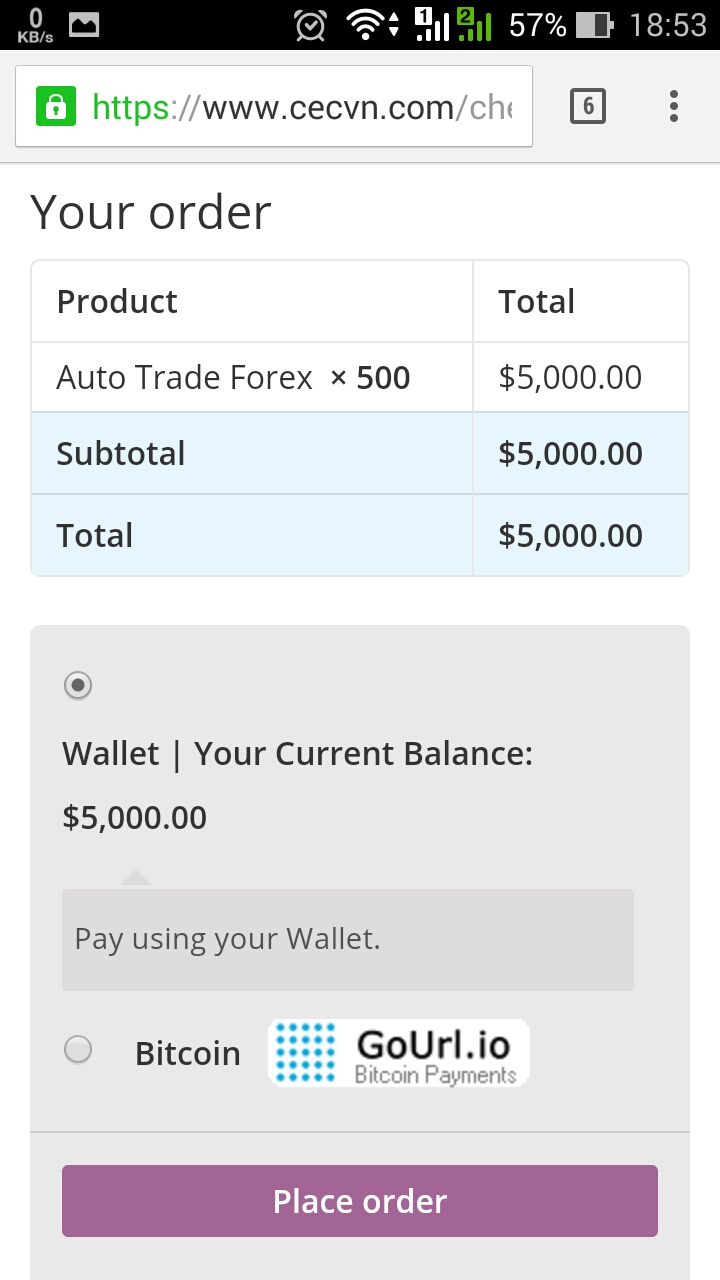Tap the cecvn.com URL address bar
The height and width of the screenshot is (1280, 720).
pos(300,106)
